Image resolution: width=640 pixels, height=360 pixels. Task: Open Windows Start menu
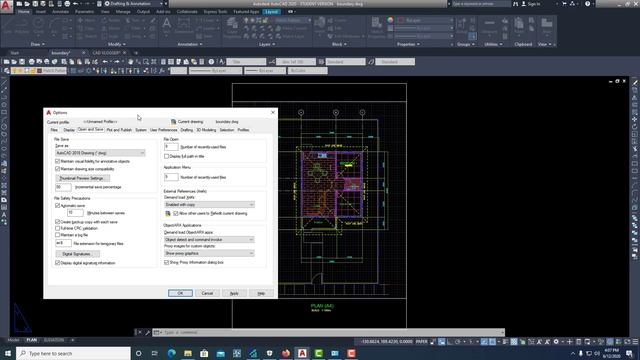pos(8,353)
